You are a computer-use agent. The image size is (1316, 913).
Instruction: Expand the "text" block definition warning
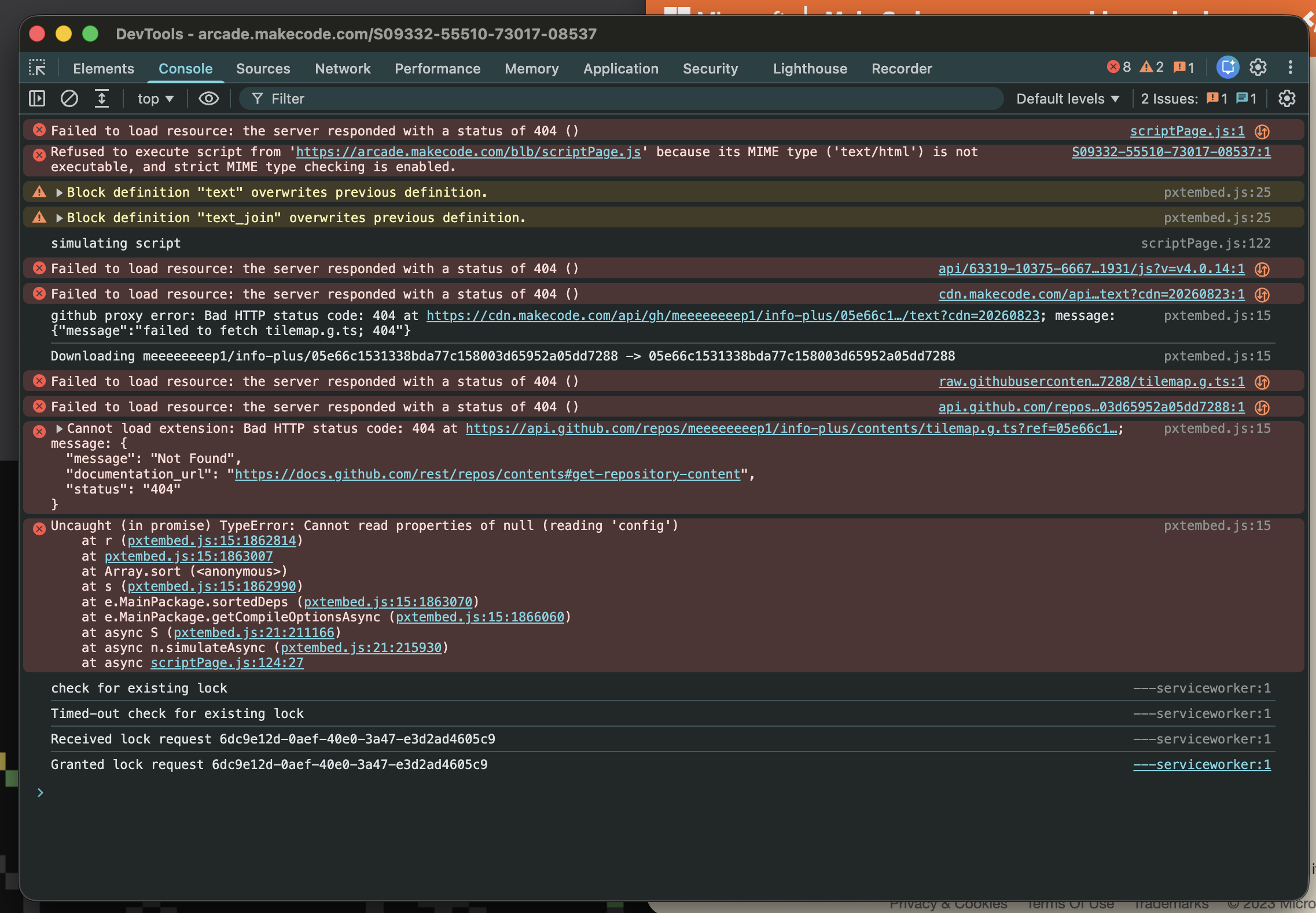[x=59, y=193]
